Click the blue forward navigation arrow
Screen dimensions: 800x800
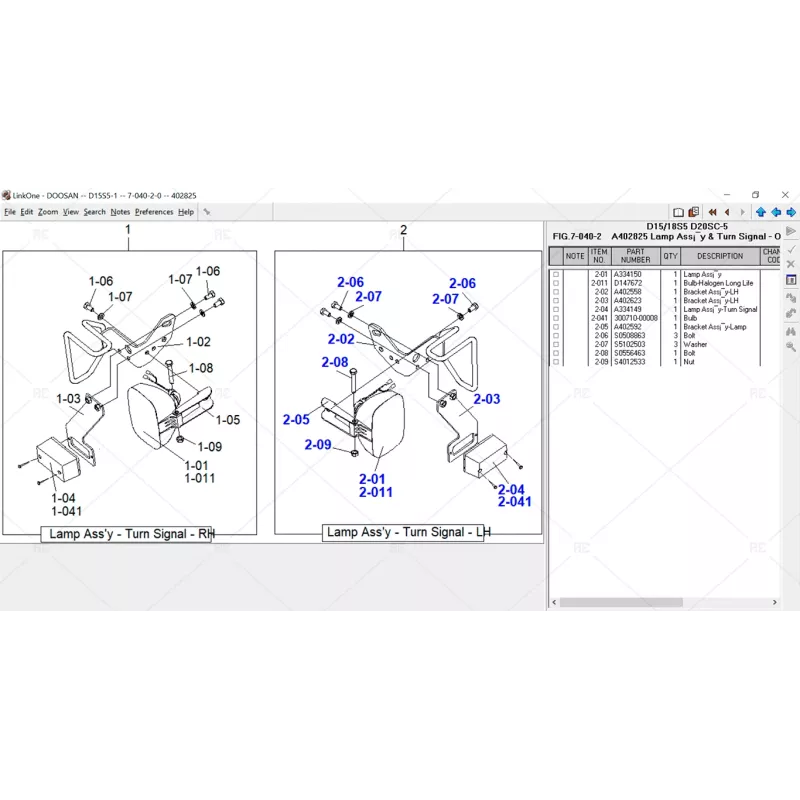click(791, 212)
